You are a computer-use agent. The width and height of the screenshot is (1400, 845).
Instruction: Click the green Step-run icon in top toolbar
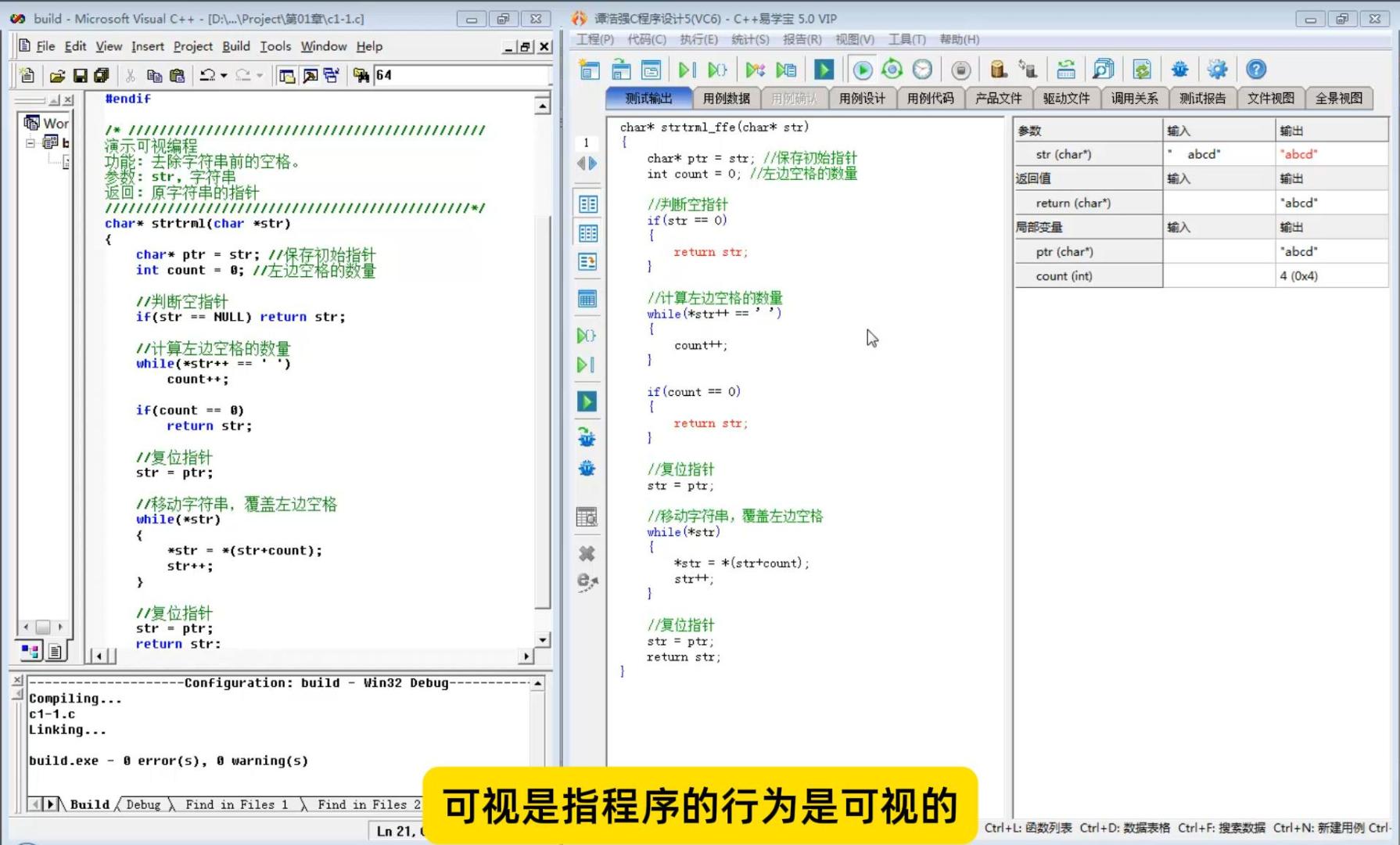tap(686, 70)
